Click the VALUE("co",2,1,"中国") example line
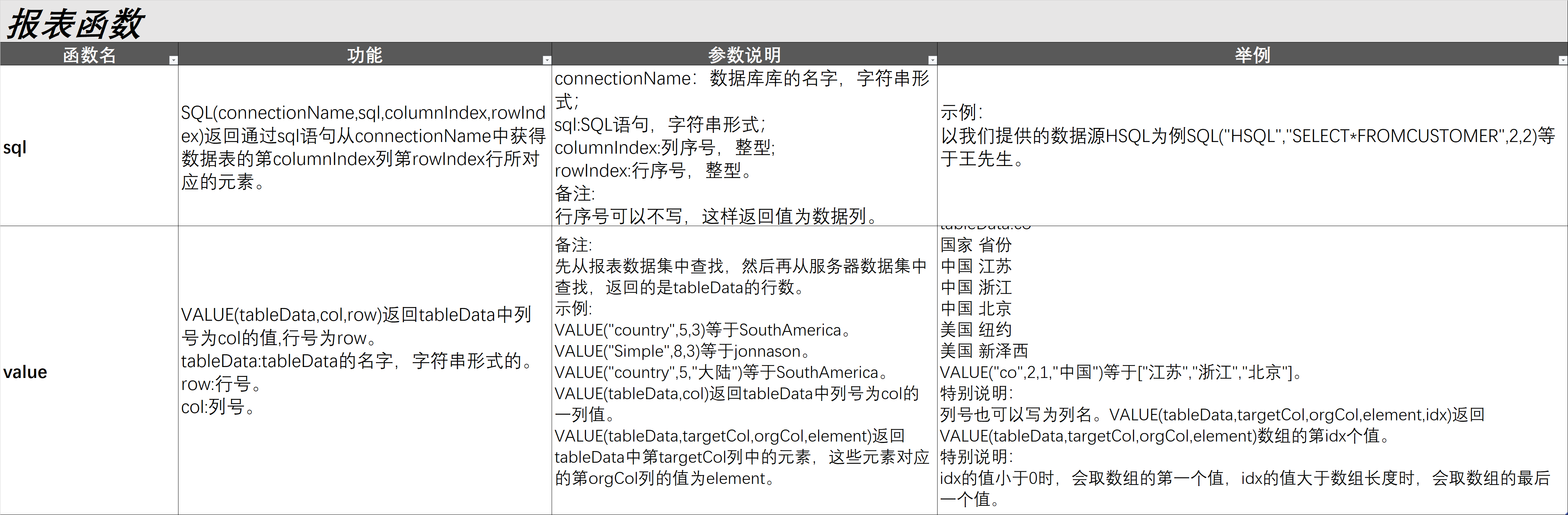Viewport: 1568px width, 515px height. coord(1120,372)
